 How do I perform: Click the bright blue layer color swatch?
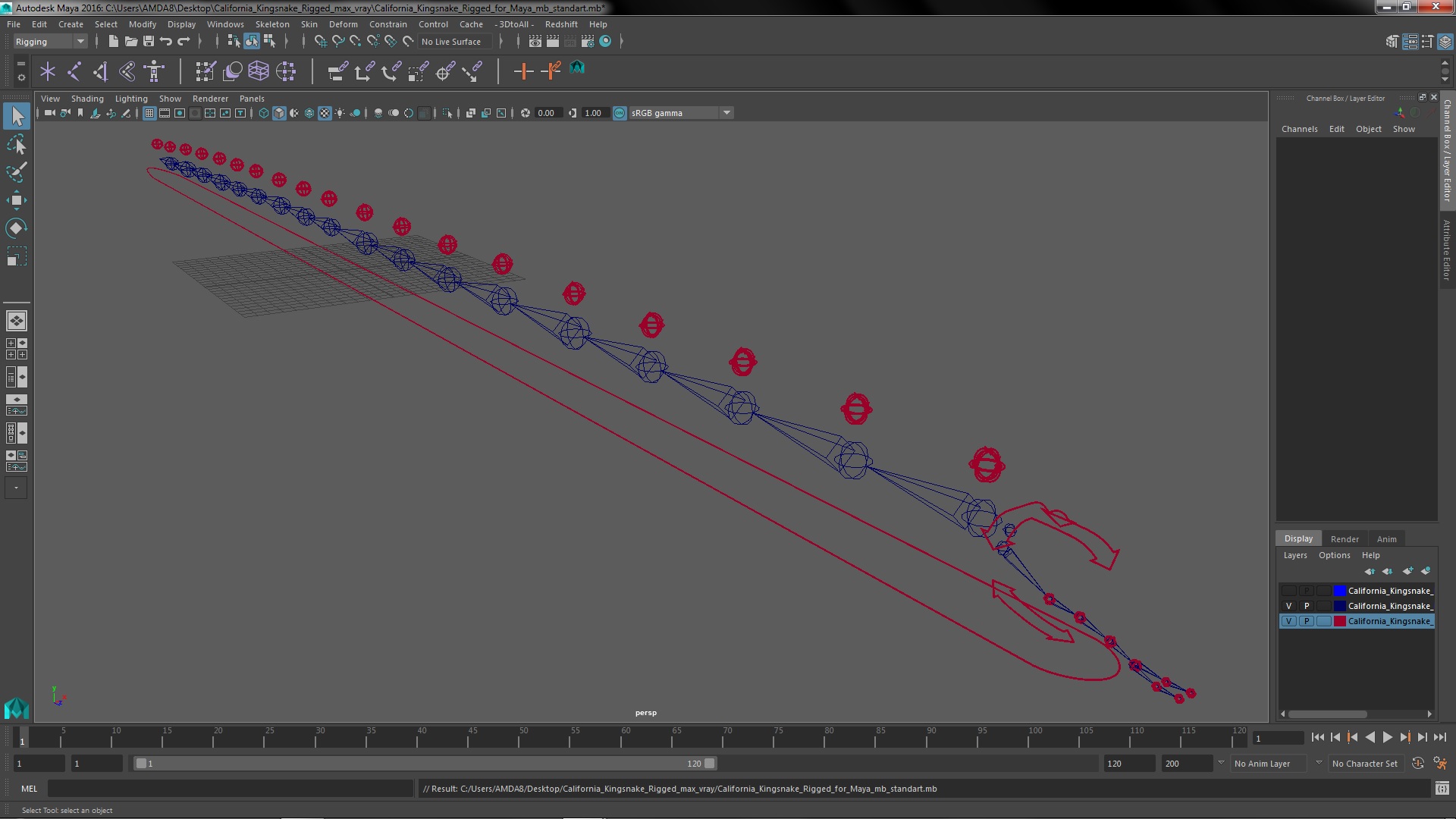coord(1340,591)
